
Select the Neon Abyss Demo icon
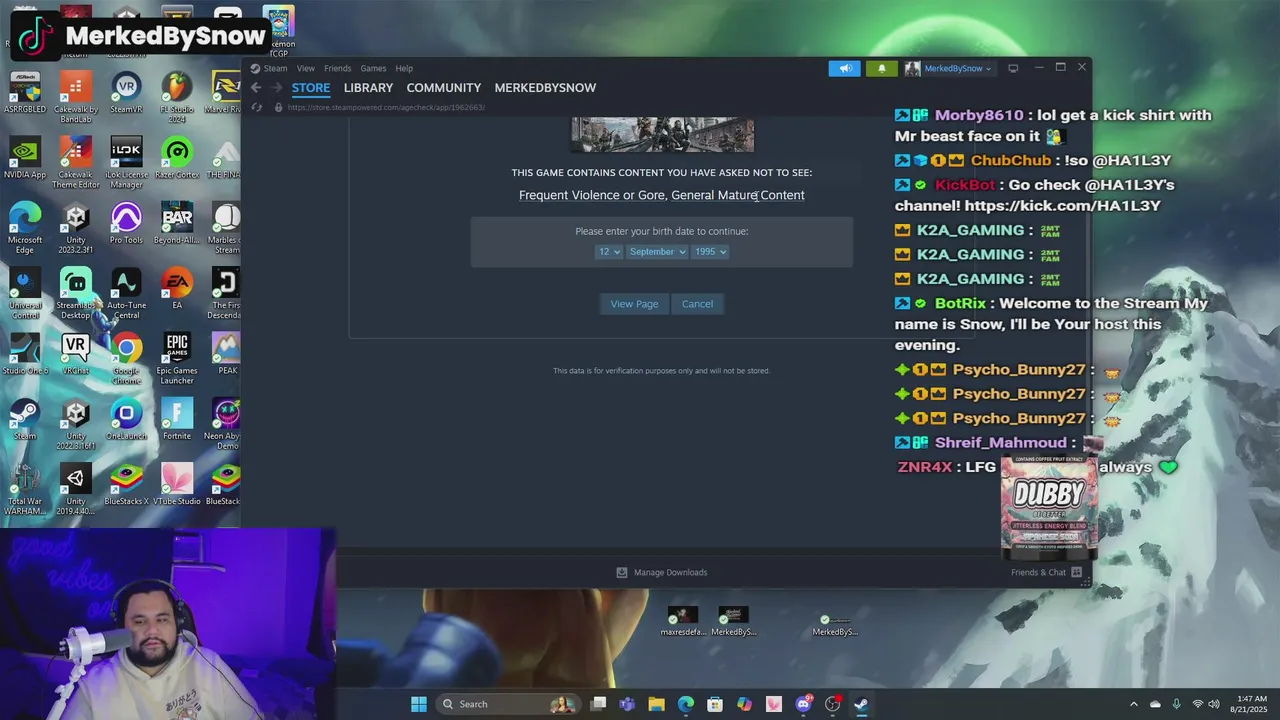[x=226, y=423]
